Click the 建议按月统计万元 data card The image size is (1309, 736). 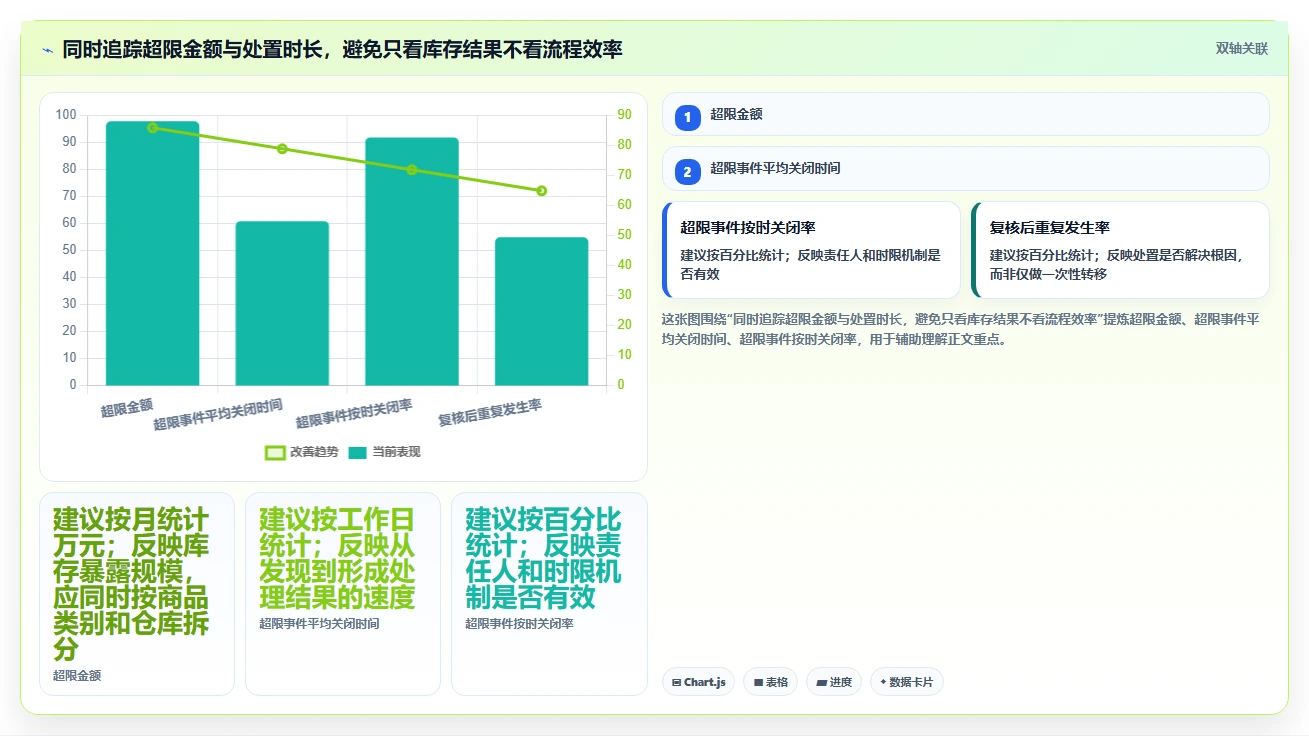(x=137, y=594)
